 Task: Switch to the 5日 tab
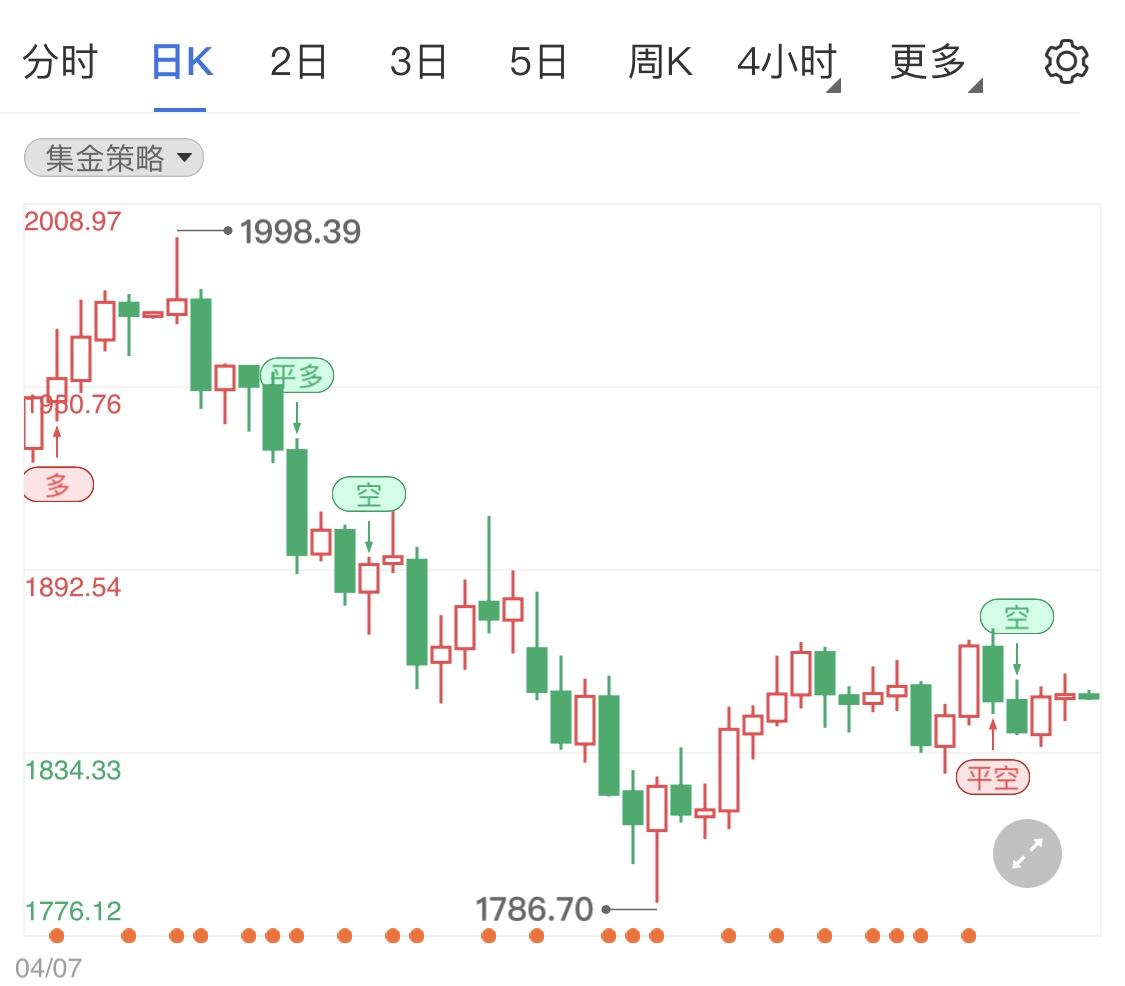pyautogui.click(x=538, y=63)
